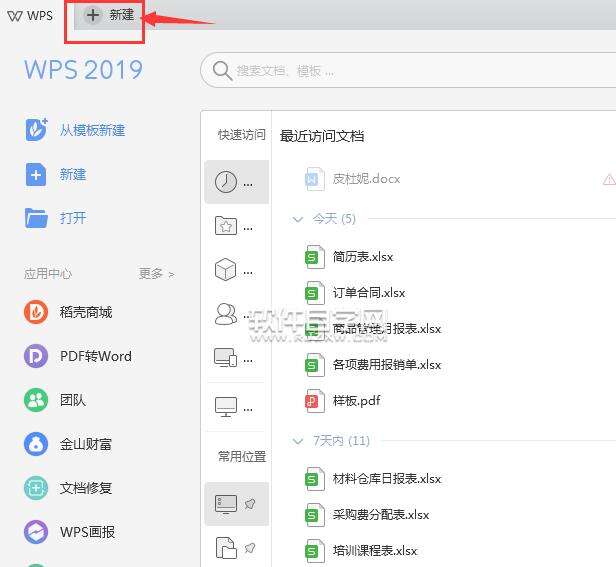The height and width of the screenshot is (567, 616).
Task: Click the PDF icon of 样板.pdf
Action: click(315, 401)
